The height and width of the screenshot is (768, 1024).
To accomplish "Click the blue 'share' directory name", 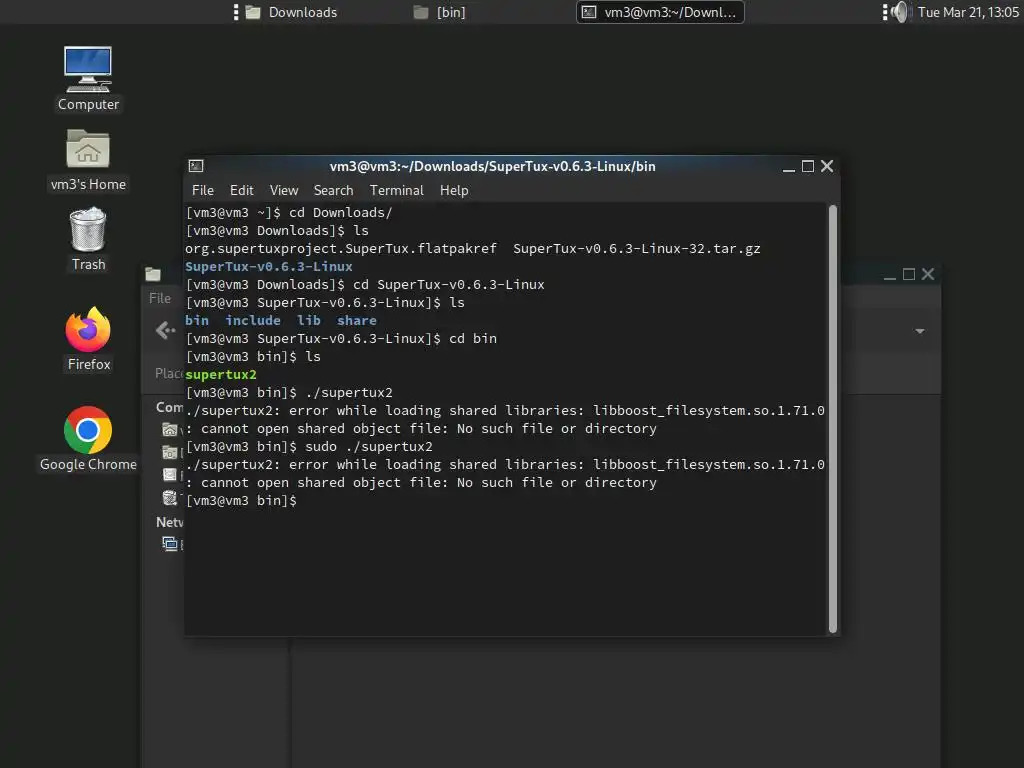I will [x=357, y=321].
